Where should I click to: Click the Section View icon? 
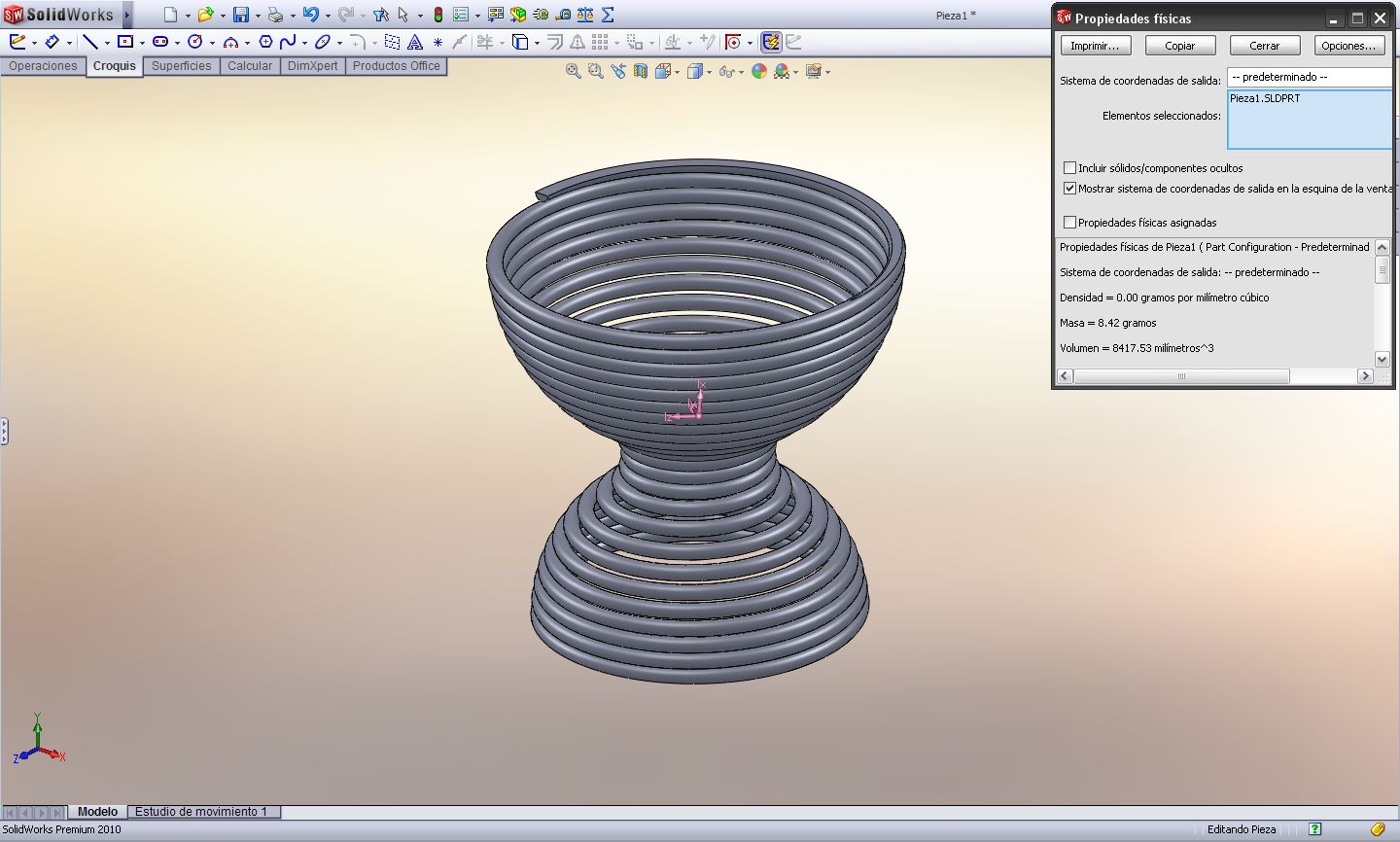641,71
